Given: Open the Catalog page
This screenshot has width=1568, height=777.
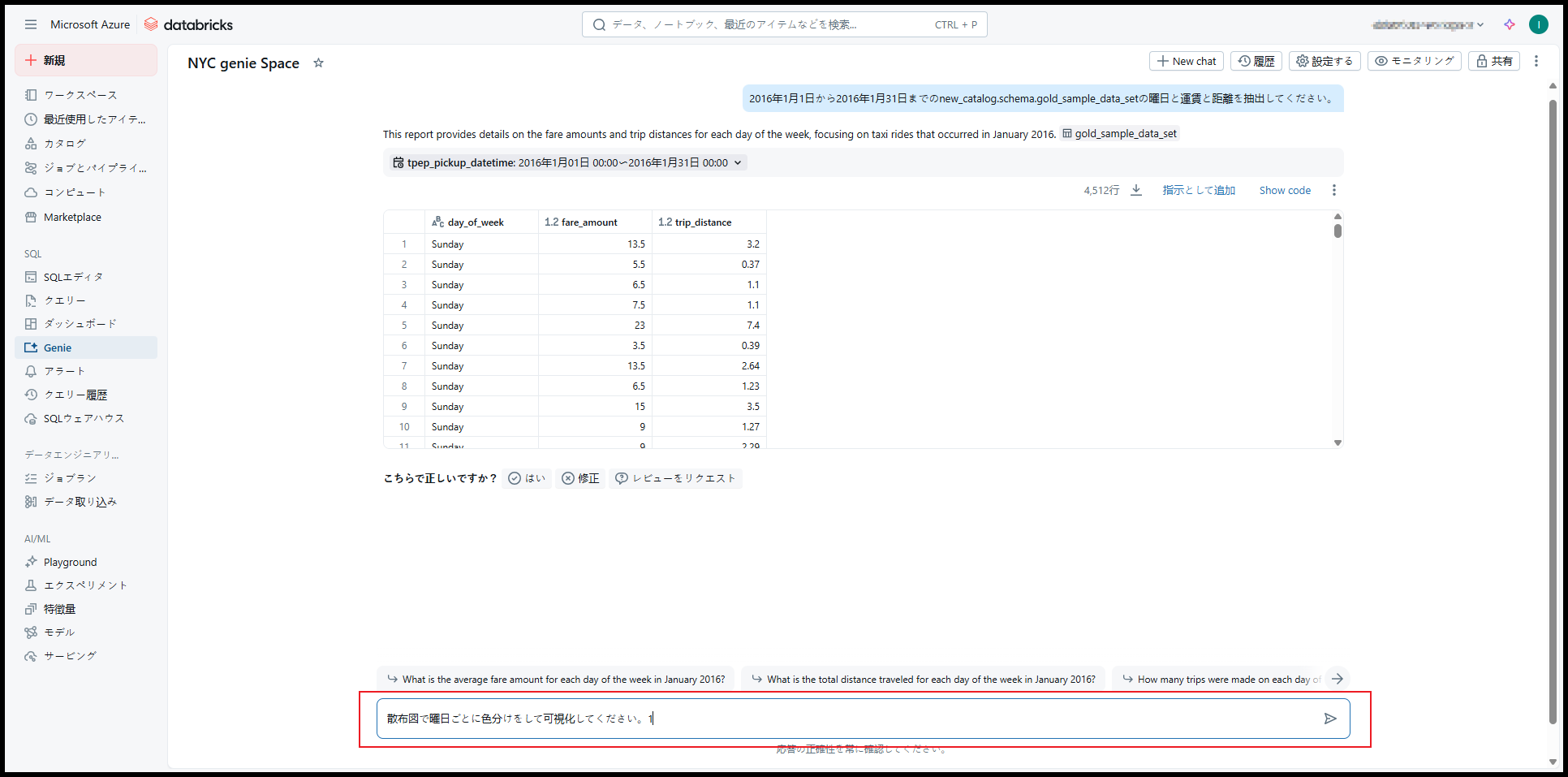Looking at the screenshot, I should click(x=86, y=144).
